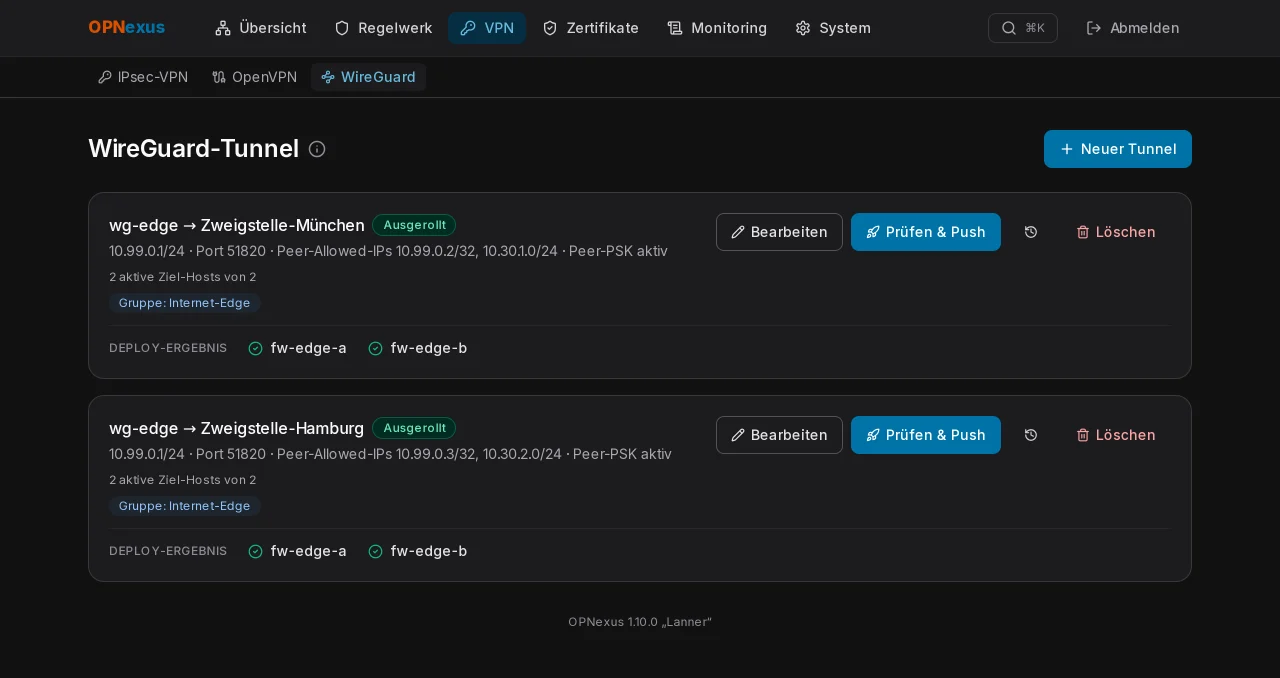Click the Gruppe: Internet-Edge tag in München card
Image resolution: width=1280 pixels, height=678 pixels.
[x=185, y=303]
